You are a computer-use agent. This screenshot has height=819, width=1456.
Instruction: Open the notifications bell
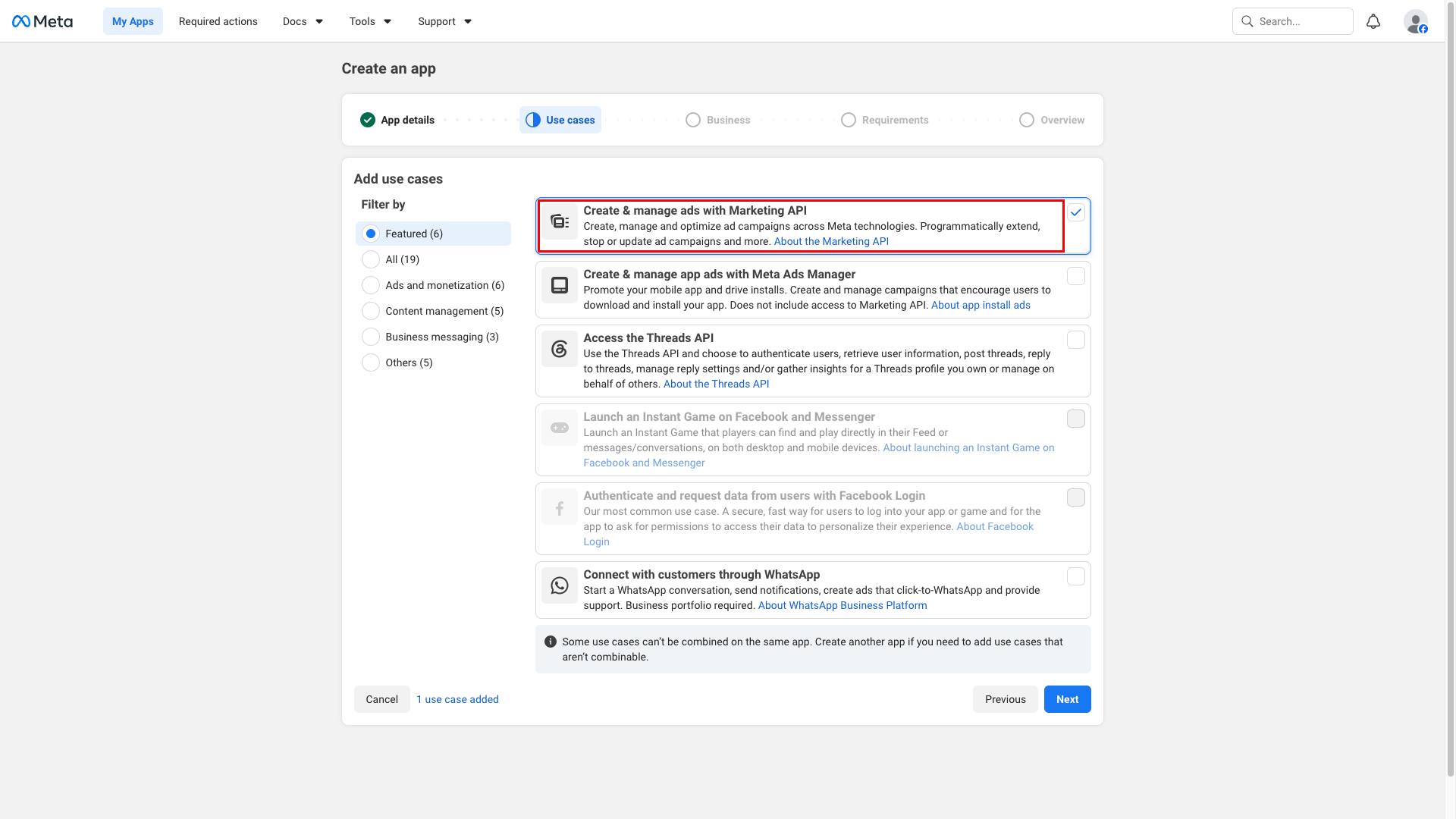click(x=1373, y=21)
